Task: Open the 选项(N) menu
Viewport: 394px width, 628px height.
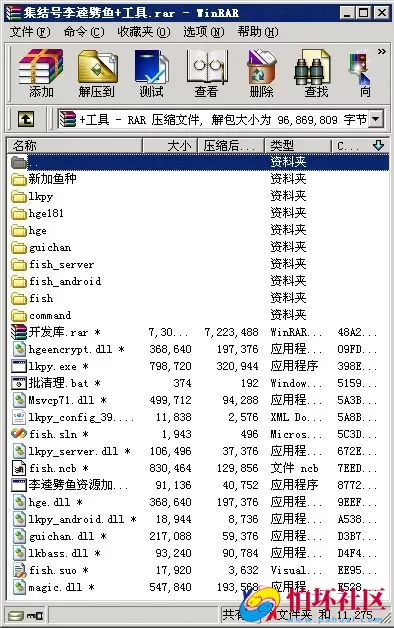Action: [x=204, y=32]
